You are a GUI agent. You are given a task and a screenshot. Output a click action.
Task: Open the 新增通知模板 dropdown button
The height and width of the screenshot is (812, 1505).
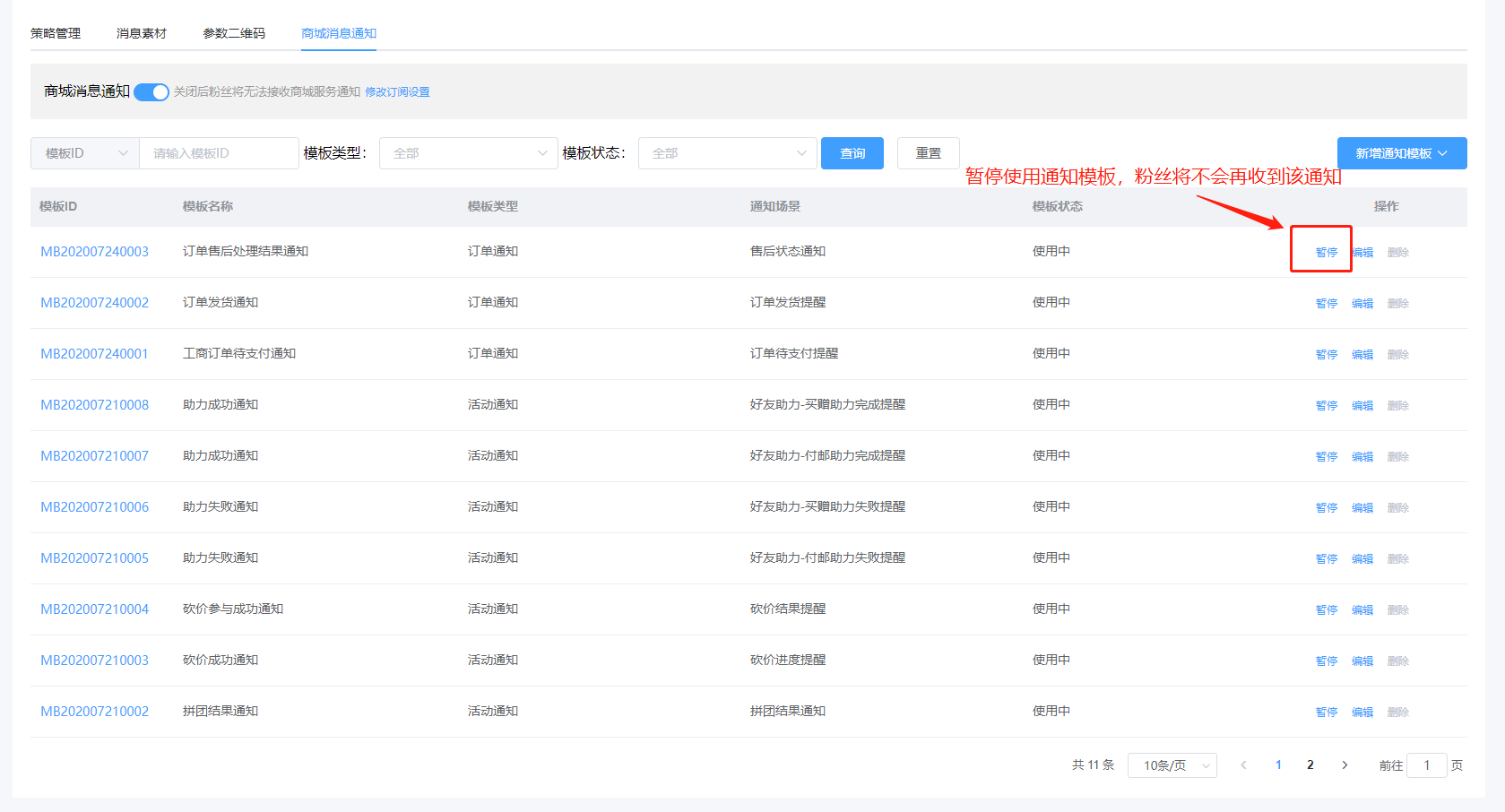[x=1401, y=153]
